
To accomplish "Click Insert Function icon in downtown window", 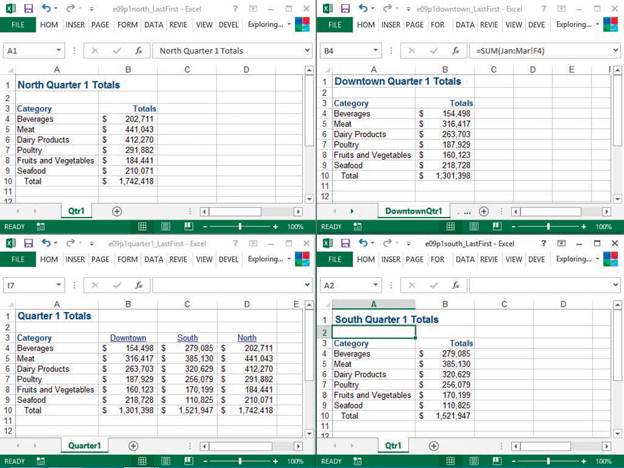I will point(455,51).
